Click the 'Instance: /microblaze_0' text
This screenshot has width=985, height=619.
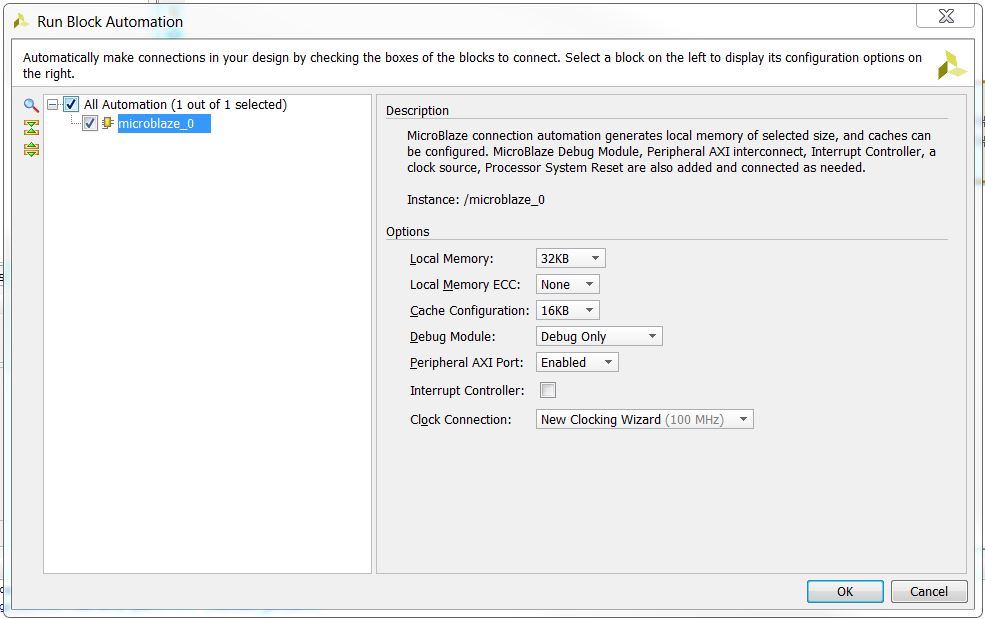tap(476, 199)
